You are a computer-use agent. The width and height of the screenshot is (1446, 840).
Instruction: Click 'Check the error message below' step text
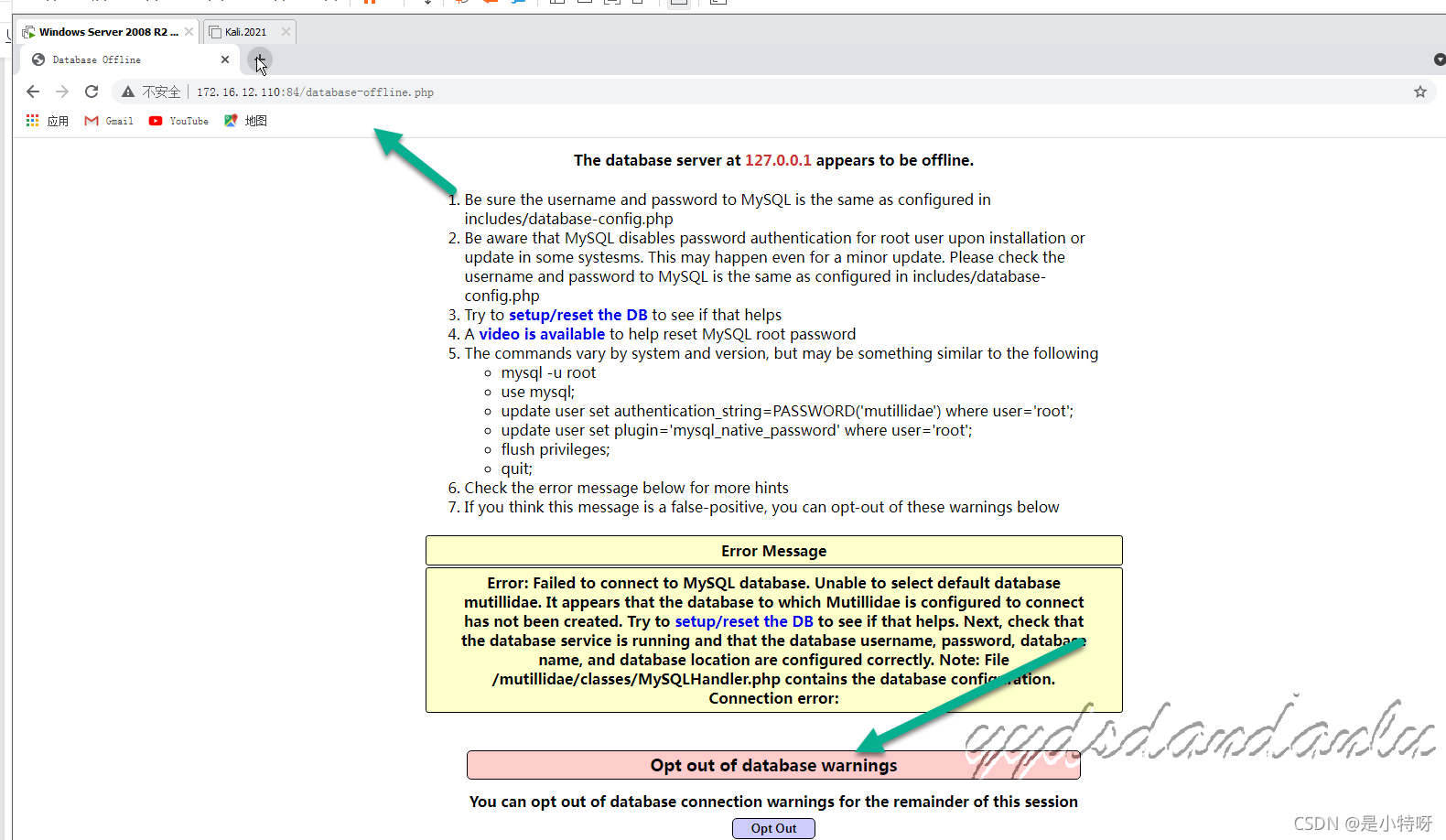click(x=626, y=488)
